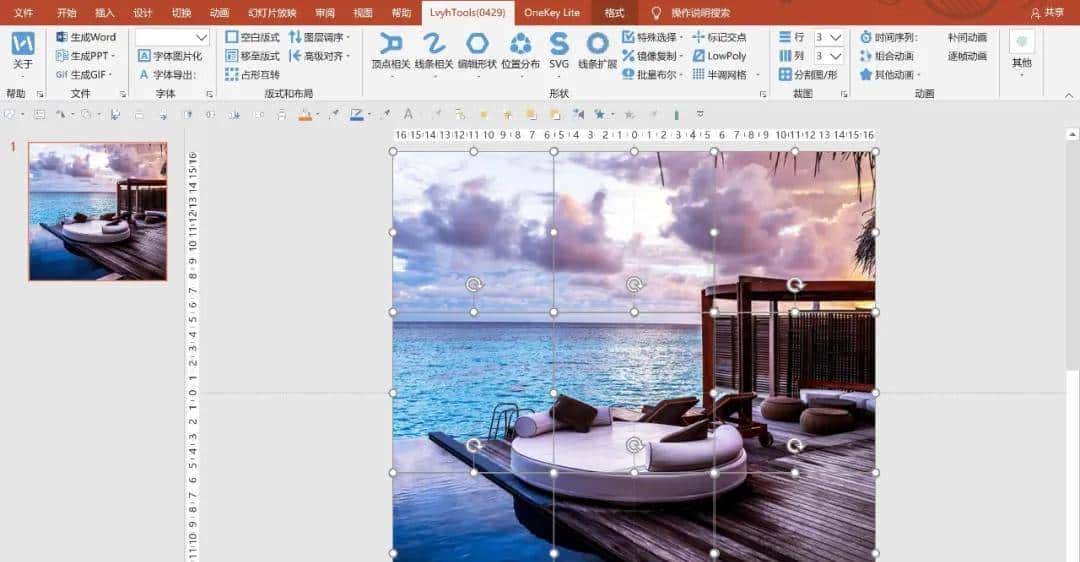This screenshot has width=1080, height=562.
Task: Click the 生成Word button
Action: [86, 37]
